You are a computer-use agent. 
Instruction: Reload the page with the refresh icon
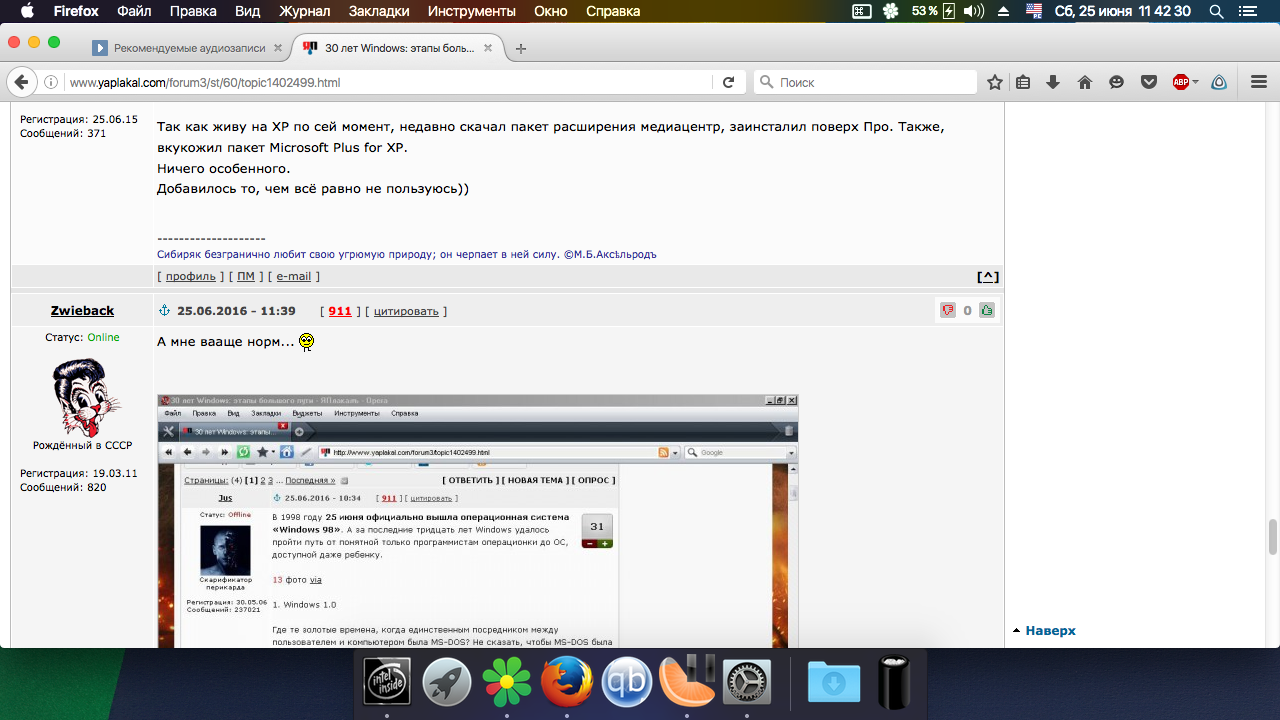(729, 82)
